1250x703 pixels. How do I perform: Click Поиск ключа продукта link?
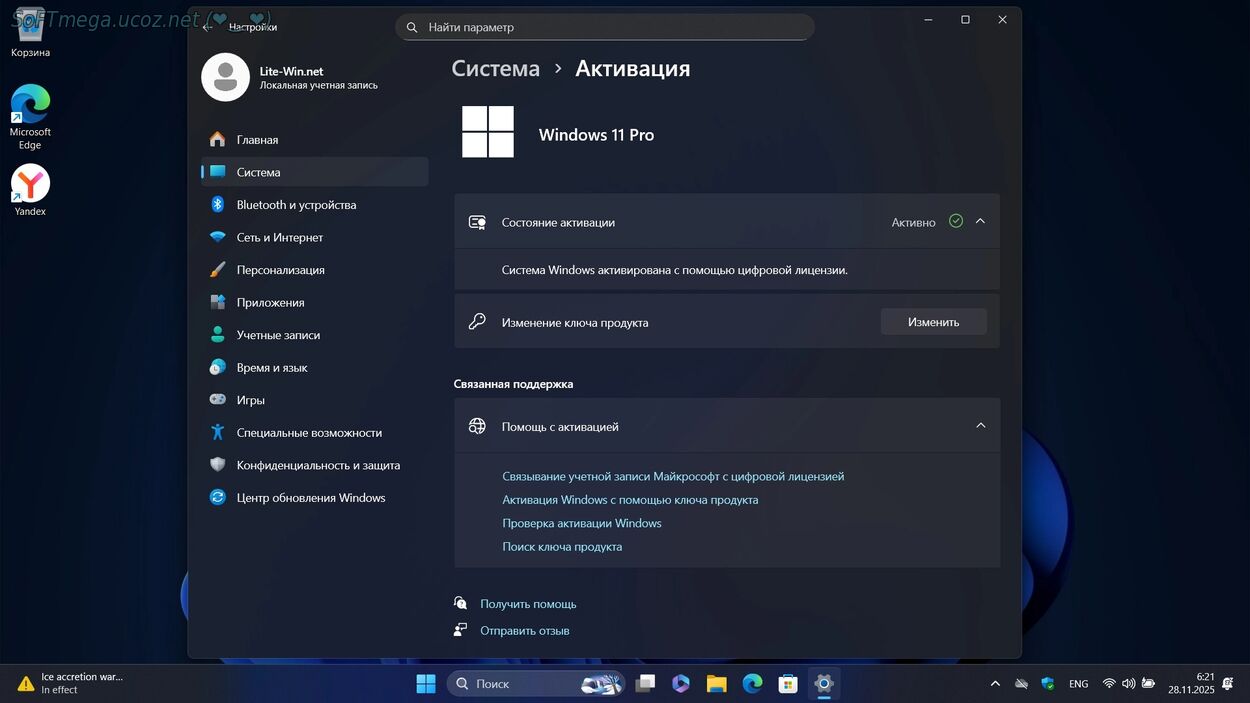(x=561, y=547)
